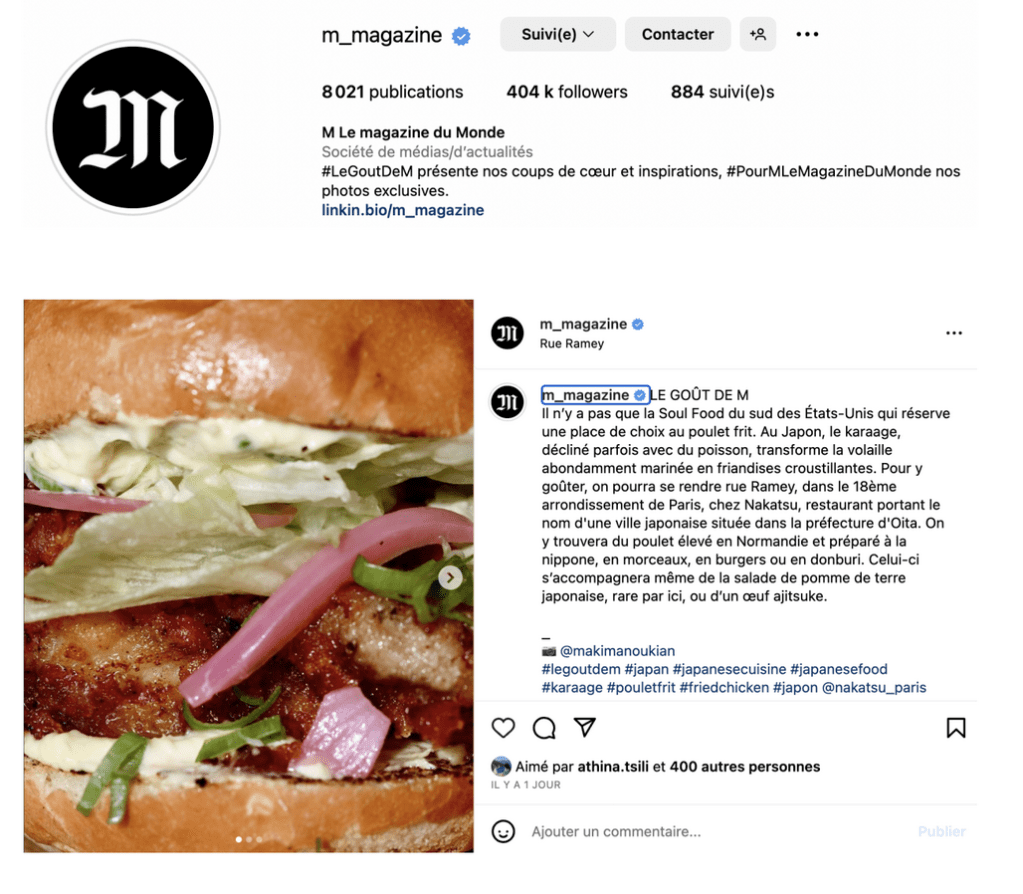1023x894 pixels.
Task: View the 404 k followers list
Action: (x=567, y=92)
